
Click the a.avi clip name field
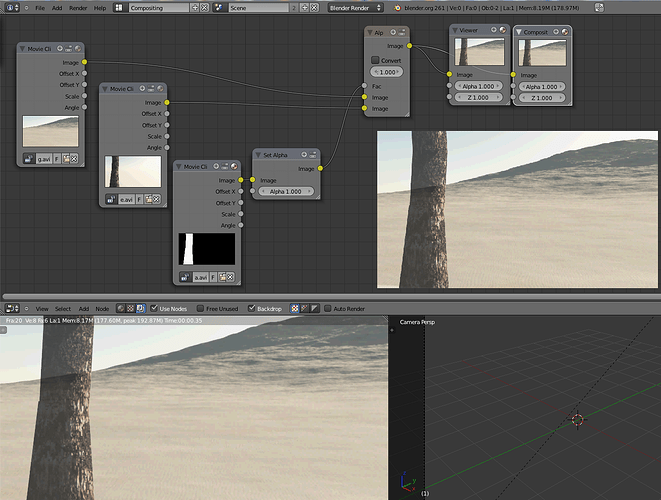coord(200,277)
